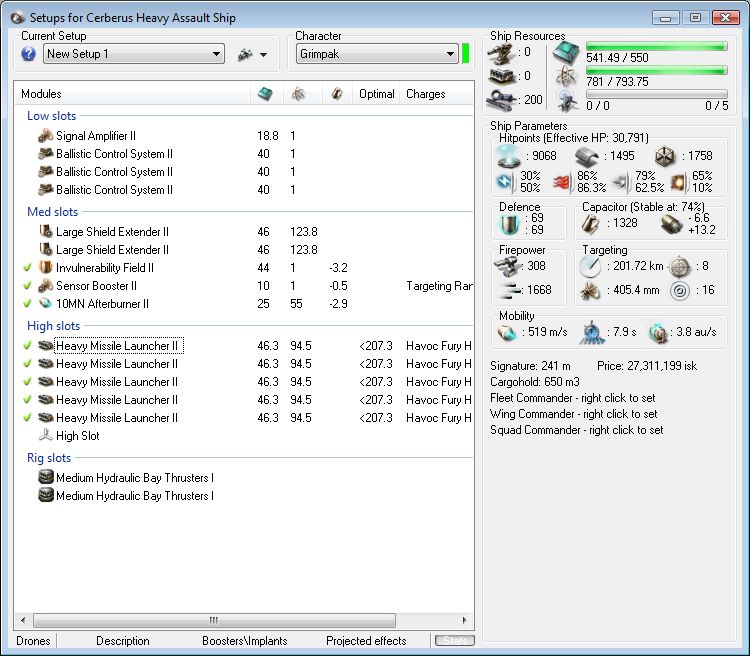Click the CPU resource icon
Image resolution: width=750 pixels, height=656 pixels.
pos(566,53)
